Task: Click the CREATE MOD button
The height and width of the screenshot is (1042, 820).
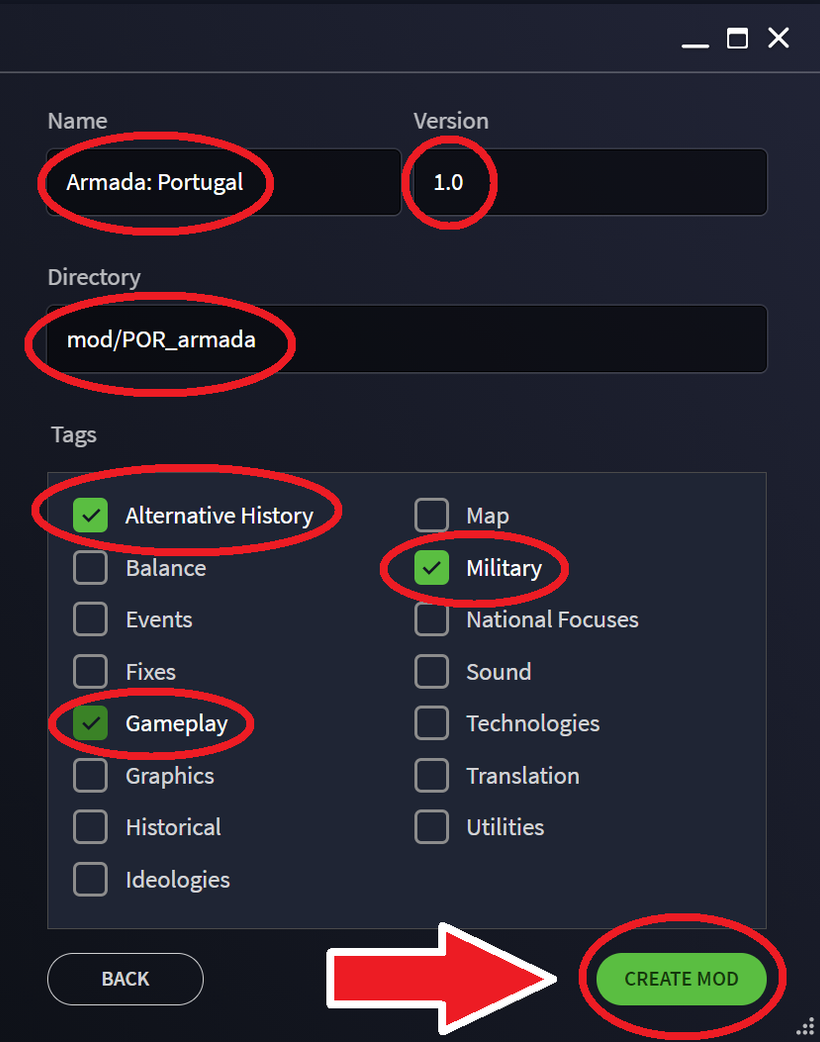Action: tap(681, 979)
